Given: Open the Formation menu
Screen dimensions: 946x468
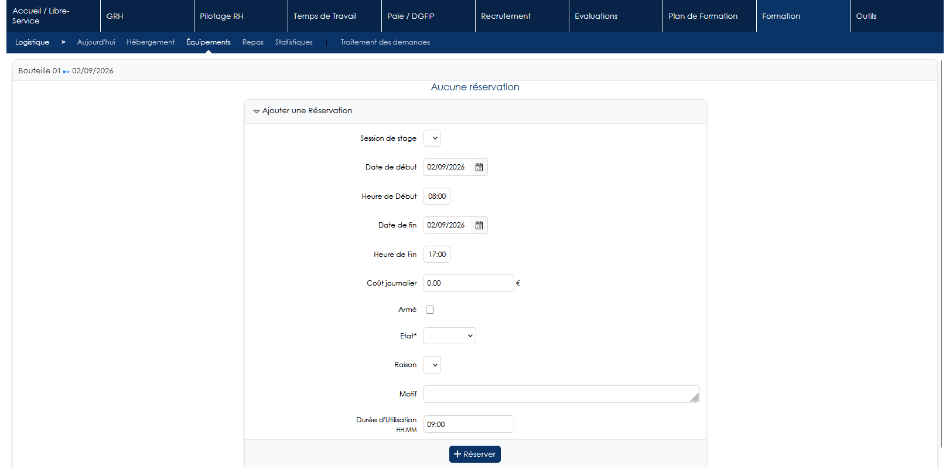Looking at the screenshot, I should pyautogui.click(x=803, y=16).
